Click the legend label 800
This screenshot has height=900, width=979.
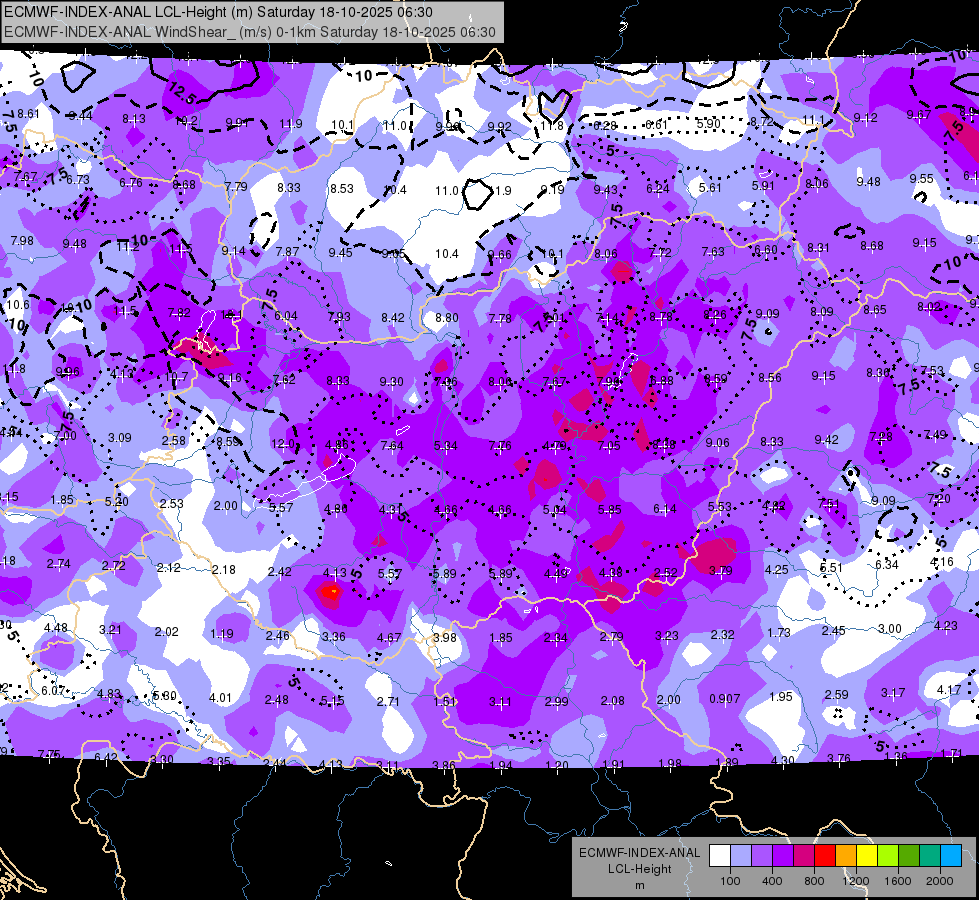coord(814,881)
